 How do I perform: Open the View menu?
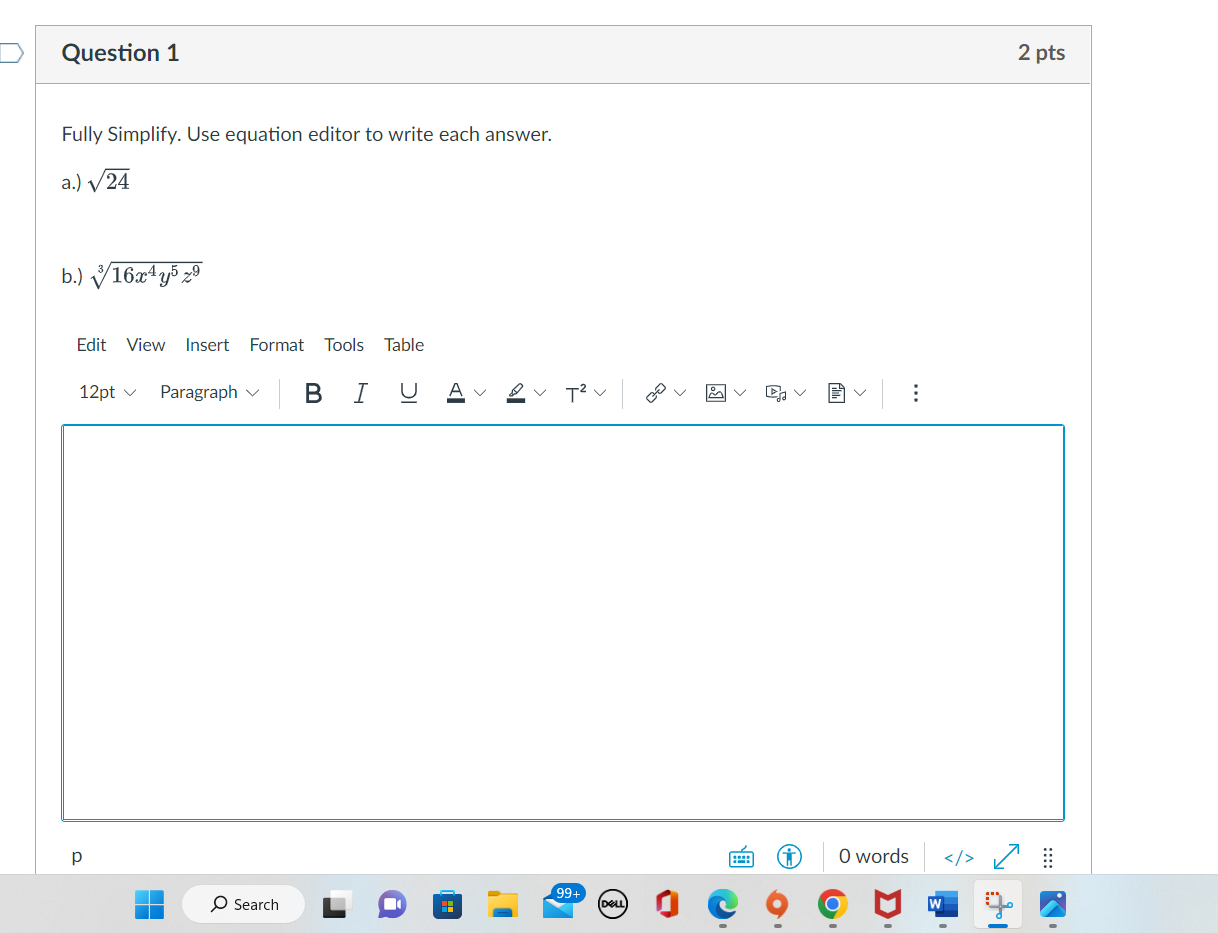[x=146, y=345]
